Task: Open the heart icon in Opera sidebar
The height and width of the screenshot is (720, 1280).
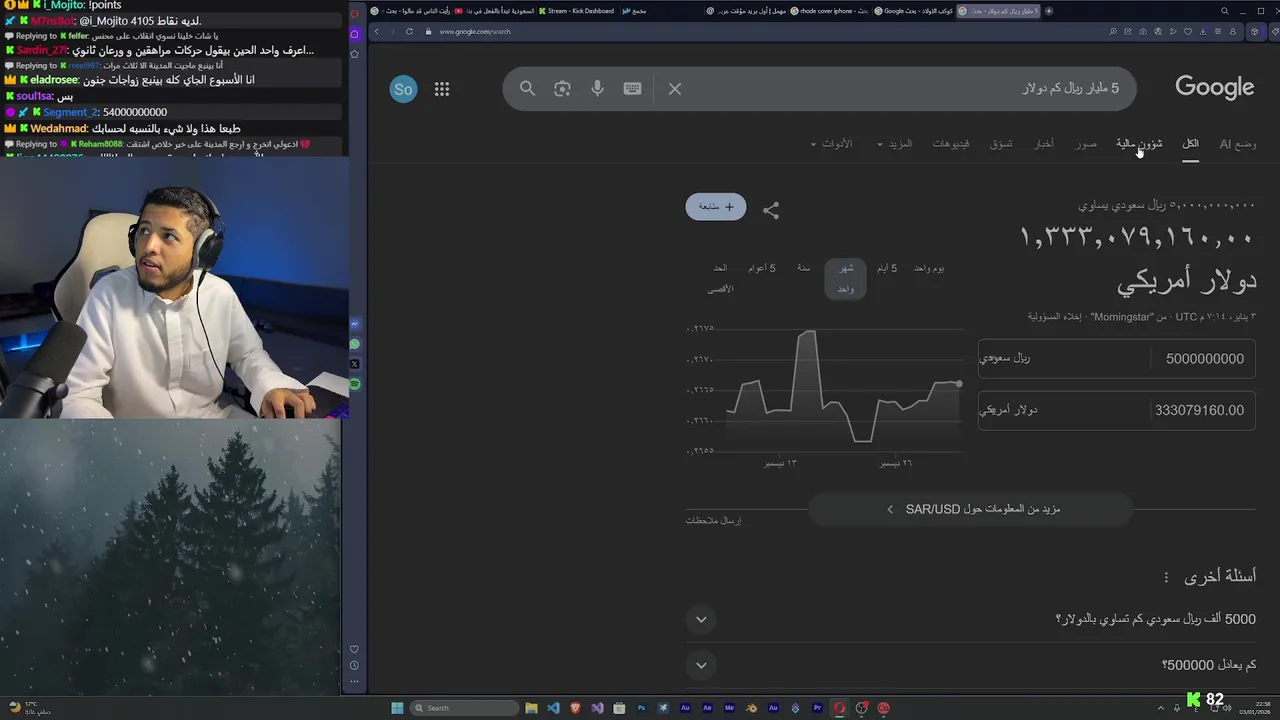Action: 354,649
